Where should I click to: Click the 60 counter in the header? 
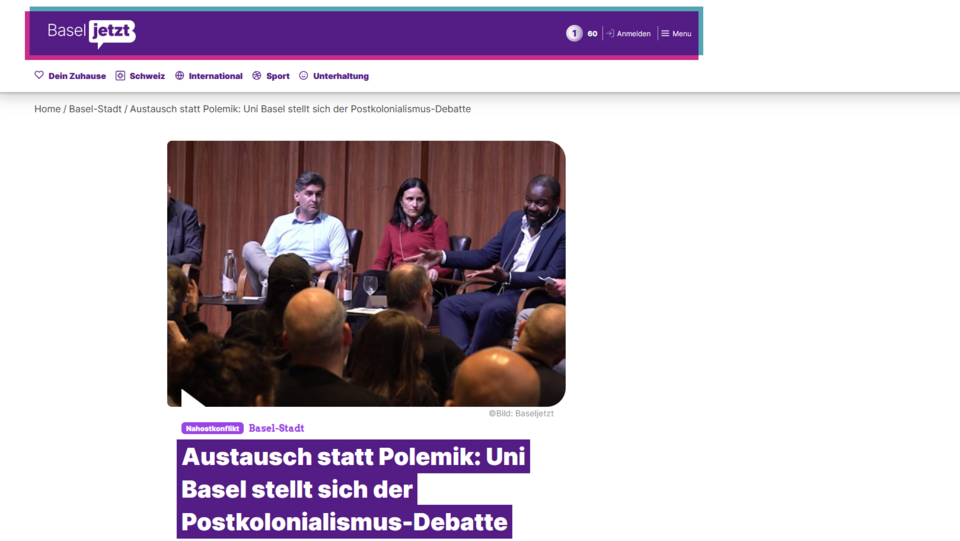point(592,34)
